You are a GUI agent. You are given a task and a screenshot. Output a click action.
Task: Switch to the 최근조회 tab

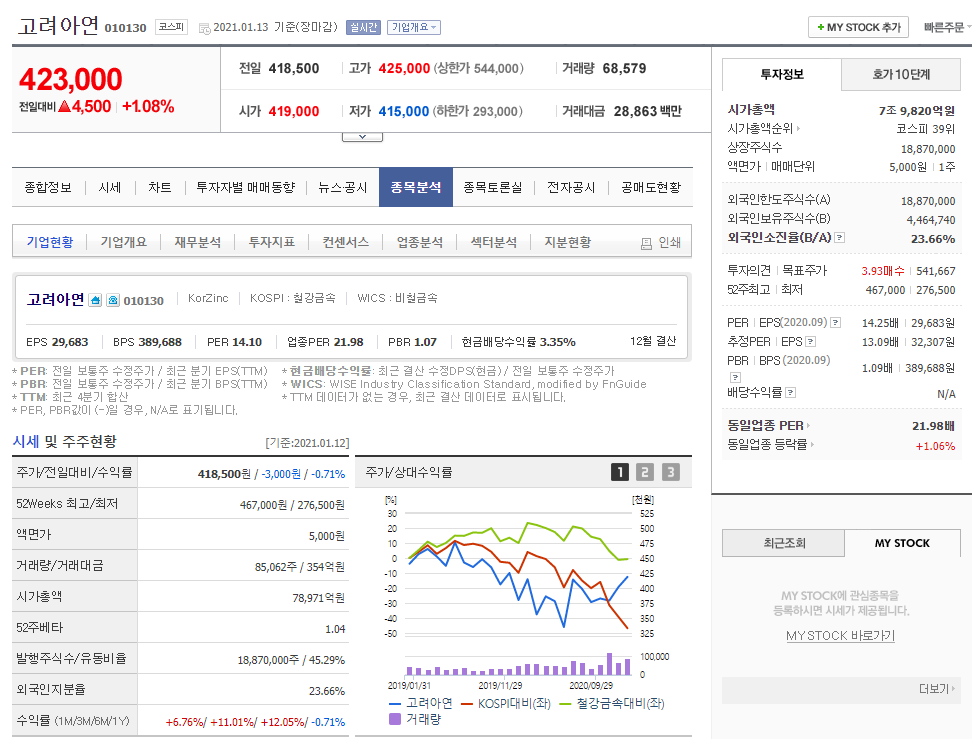784,543
